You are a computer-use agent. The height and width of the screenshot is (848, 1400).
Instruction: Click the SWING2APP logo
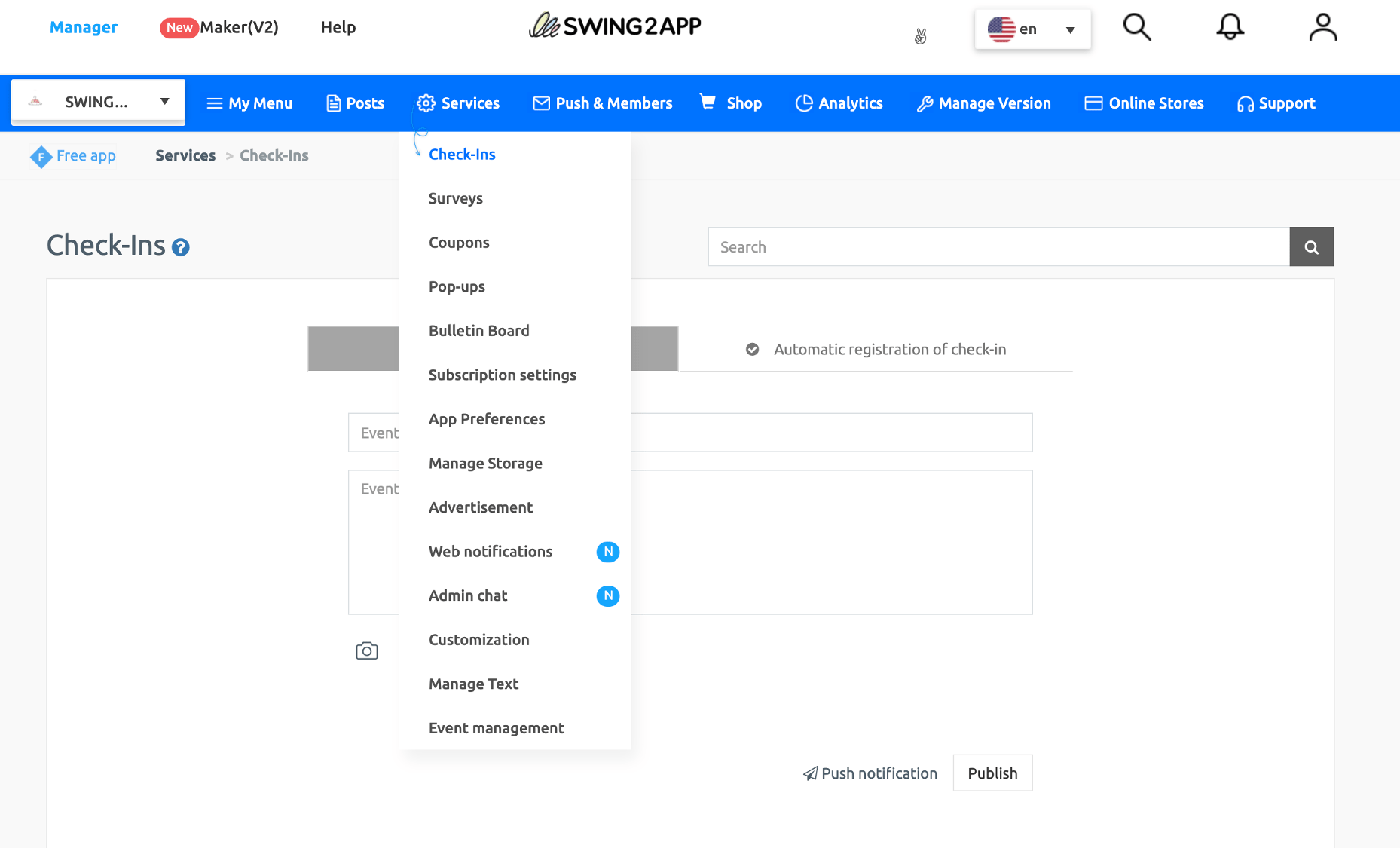tap(615, 26)
